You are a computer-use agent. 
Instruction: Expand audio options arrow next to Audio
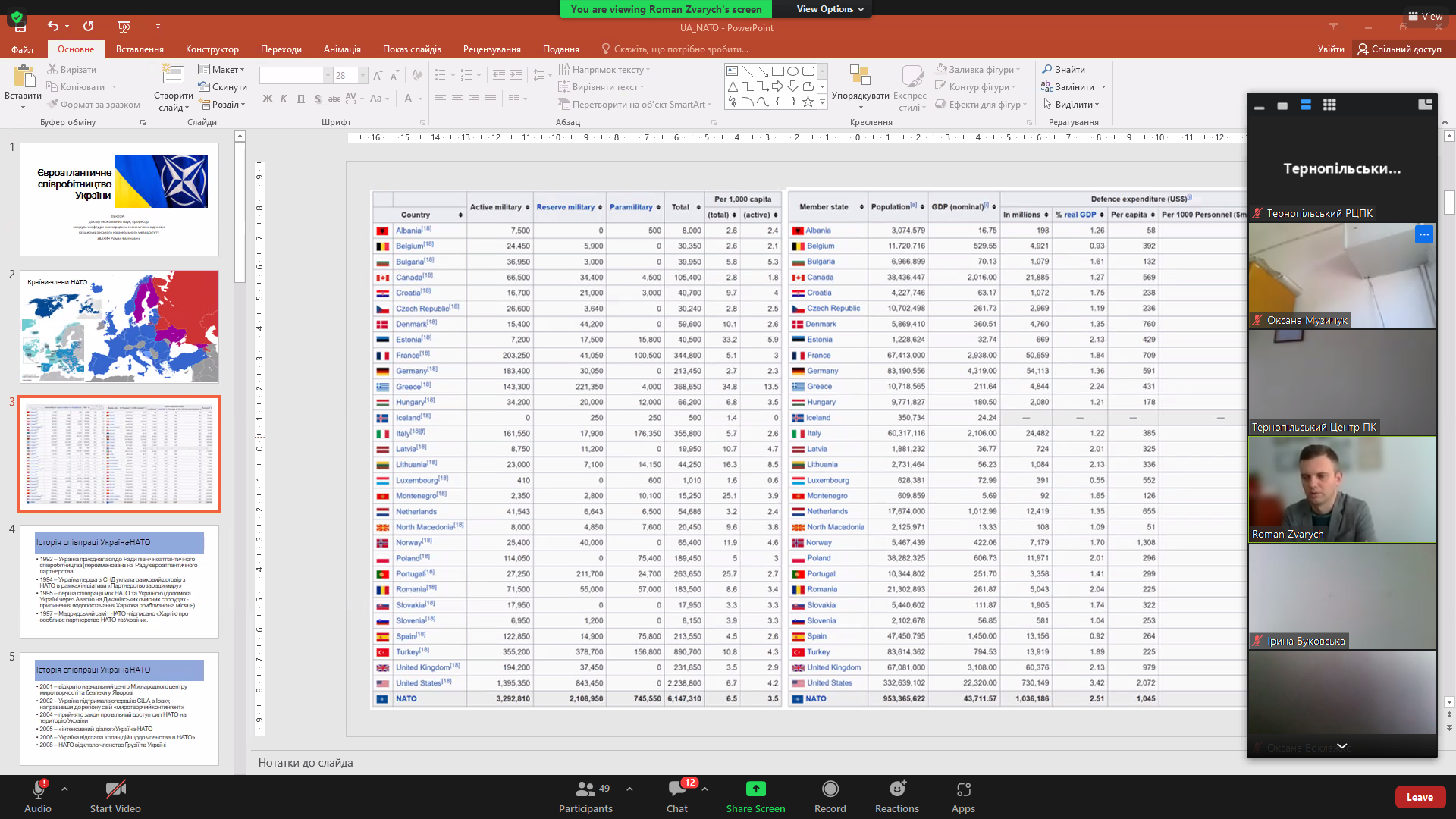click(x=64, y=789)
